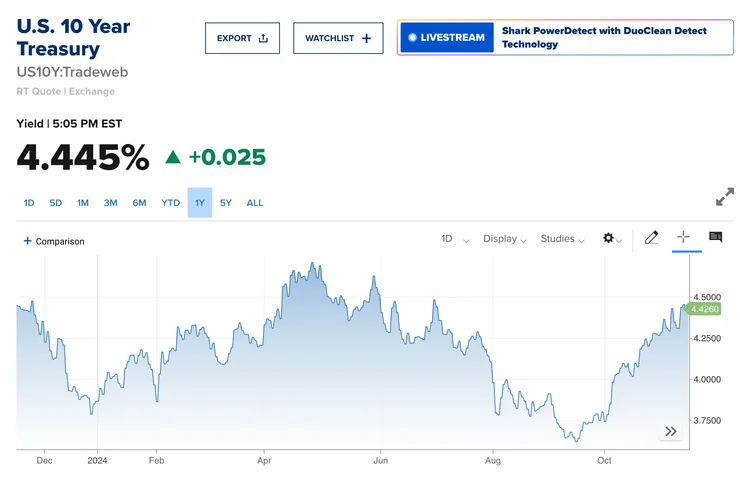Open chart settings gear menu
Image resolution: width=740 pixels, height=477 pixels.
point(611,239)
